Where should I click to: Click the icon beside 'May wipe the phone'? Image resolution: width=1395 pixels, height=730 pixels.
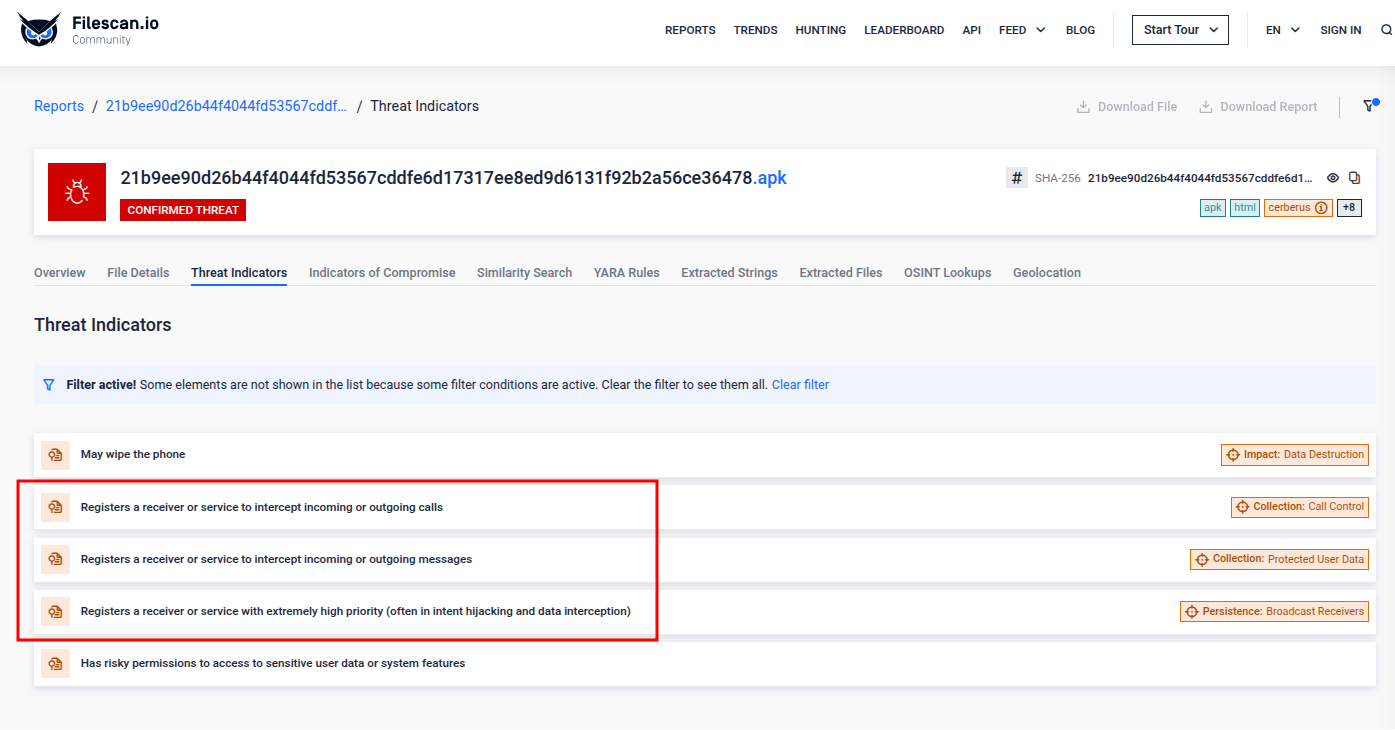pyautogui.click(x=56, y=455)
